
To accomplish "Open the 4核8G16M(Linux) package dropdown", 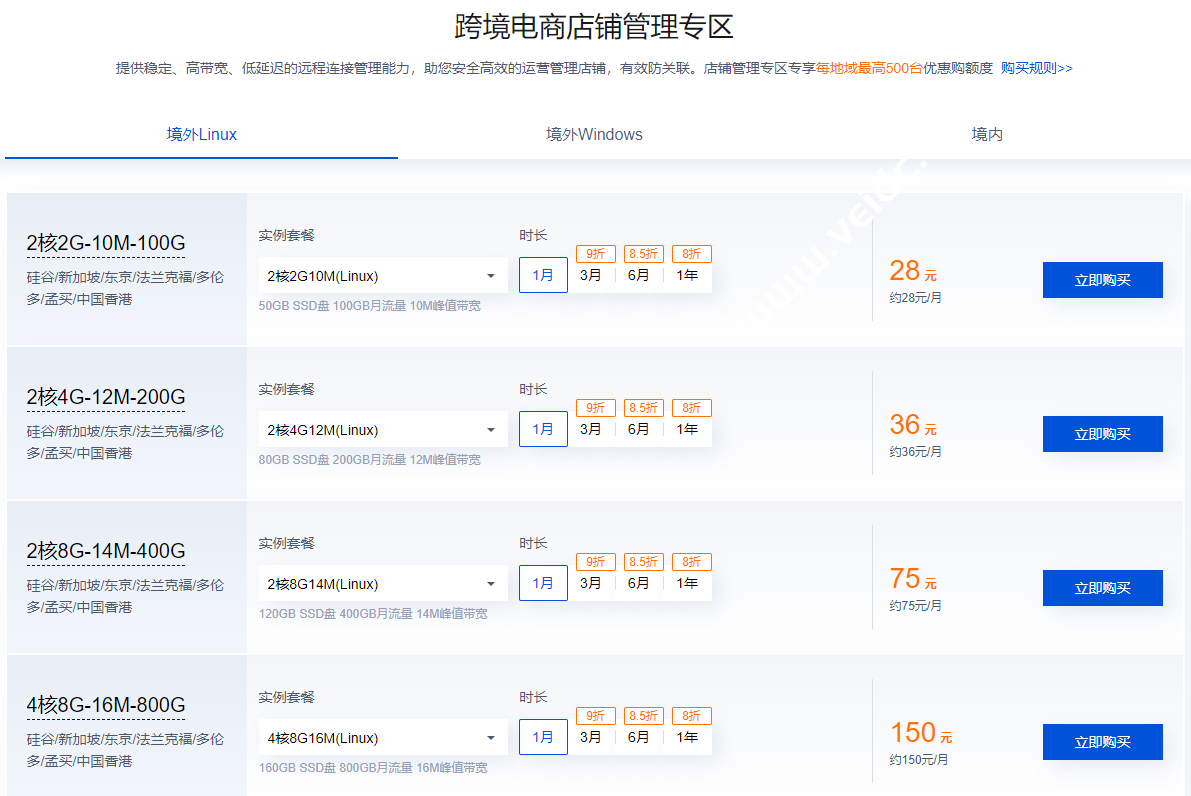I will pyautogui.click(x=382, y=738).
